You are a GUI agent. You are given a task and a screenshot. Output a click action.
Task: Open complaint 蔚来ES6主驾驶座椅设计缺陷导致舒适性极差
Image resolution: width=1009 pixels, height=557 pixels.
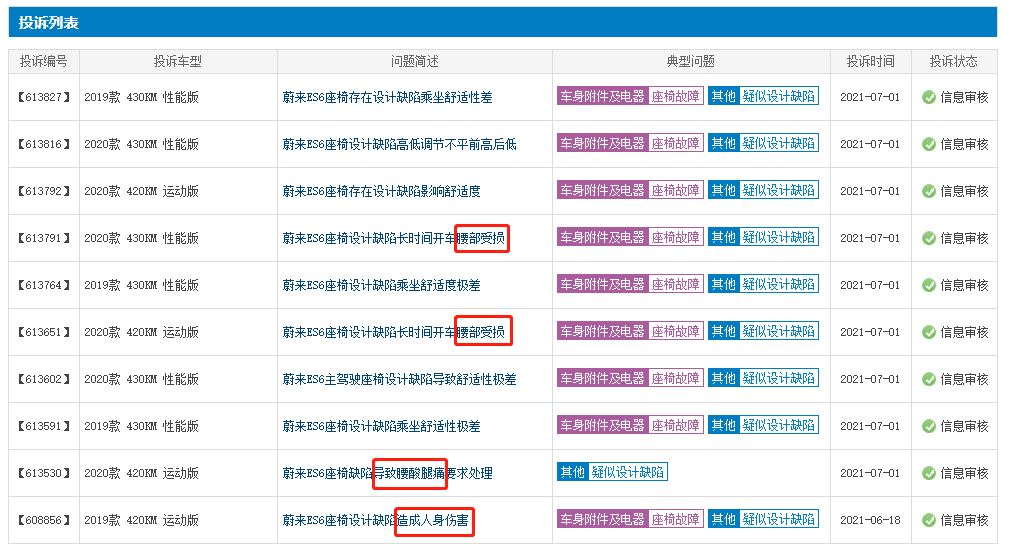(400, 379)
